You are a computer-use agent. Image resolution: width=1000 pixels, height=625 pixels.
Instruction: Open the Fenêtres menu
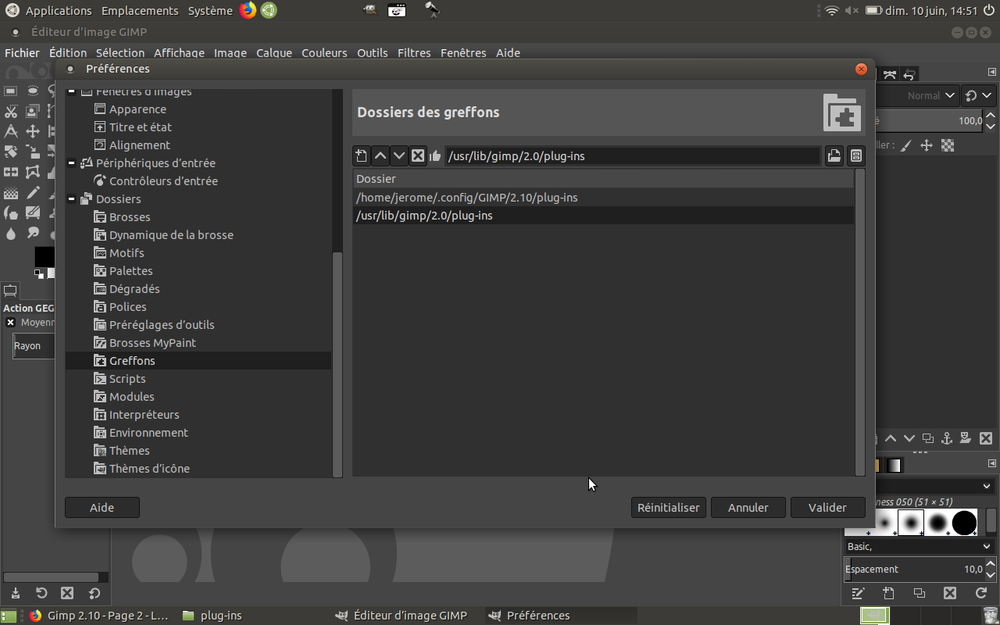[463, 53]
